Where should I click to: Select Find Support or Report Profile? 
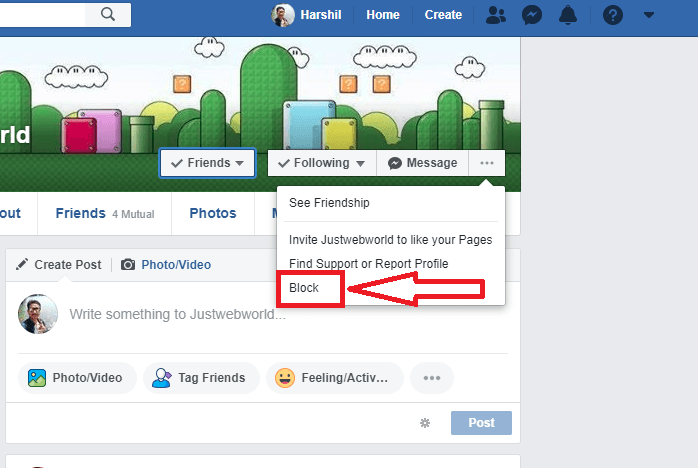point(369,264)
